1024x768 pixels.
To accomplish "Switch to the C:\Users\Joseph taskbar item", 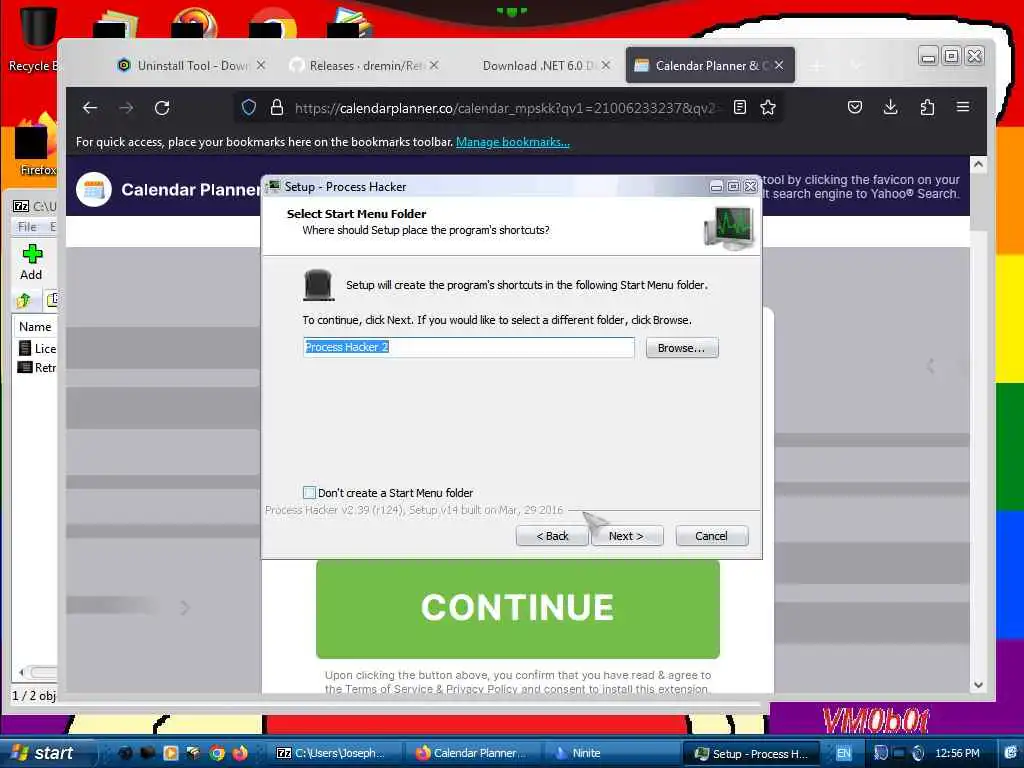I will (334, 753).
